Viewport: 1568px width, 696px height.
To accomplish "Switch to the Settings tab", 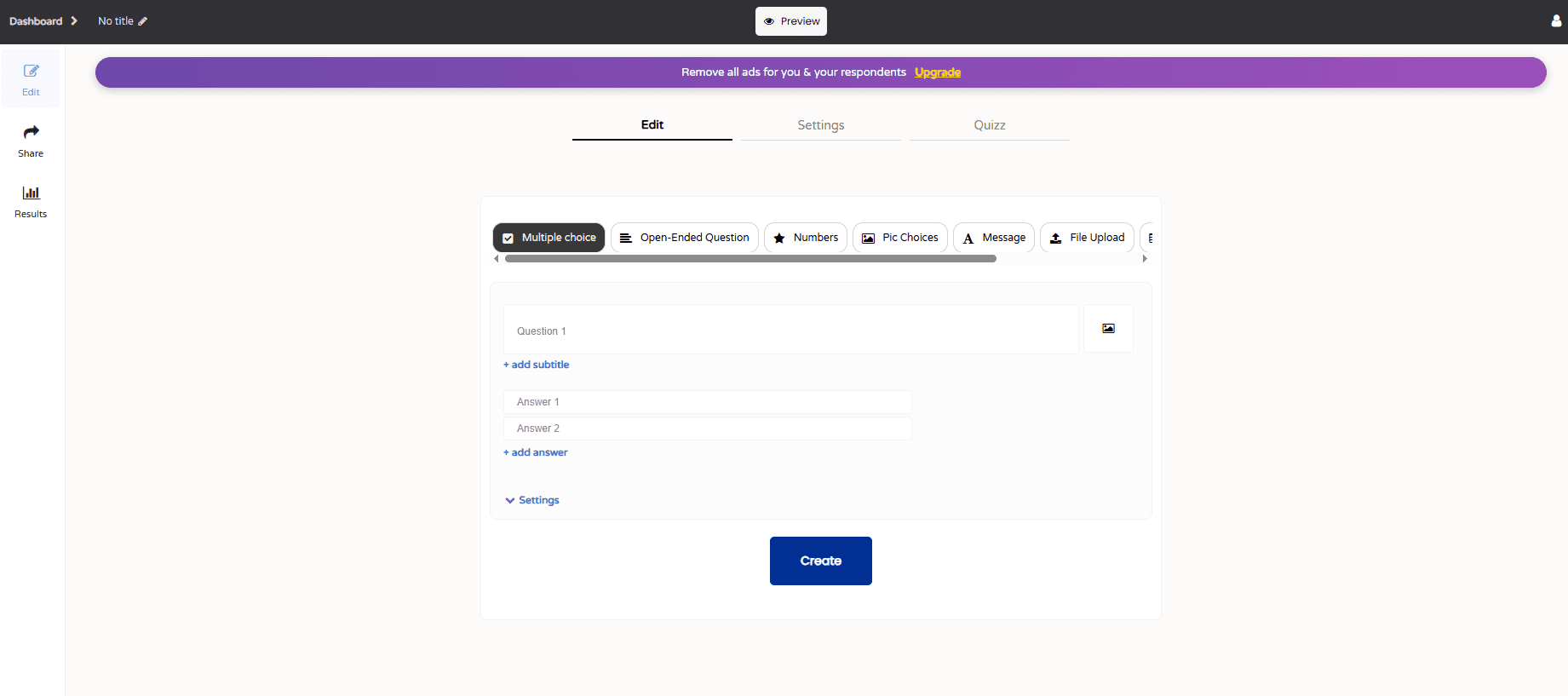I will (820, 125).
